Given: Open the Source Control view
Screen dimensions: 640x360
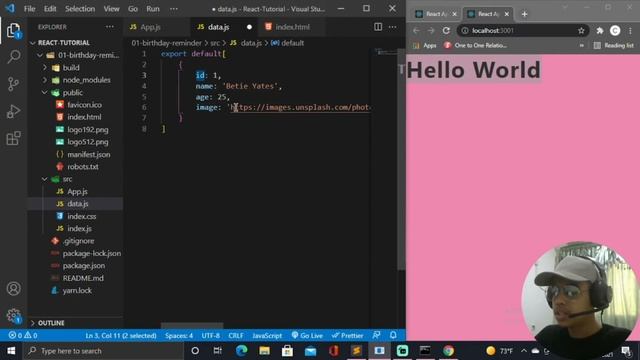Looking at the screenshot, I should tap(13, 84).
